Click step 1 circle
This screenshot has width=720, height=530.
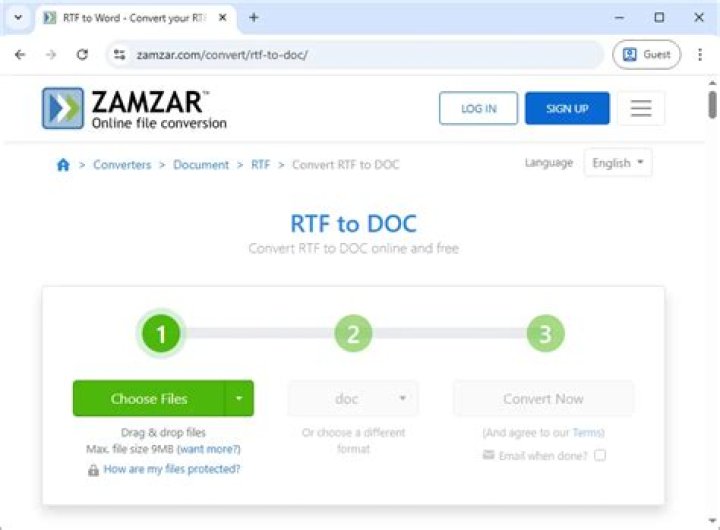coord(161,333)
